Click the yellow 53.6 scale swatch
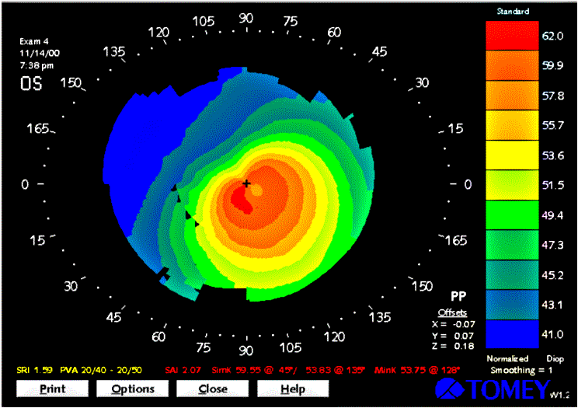 [512, 155]
